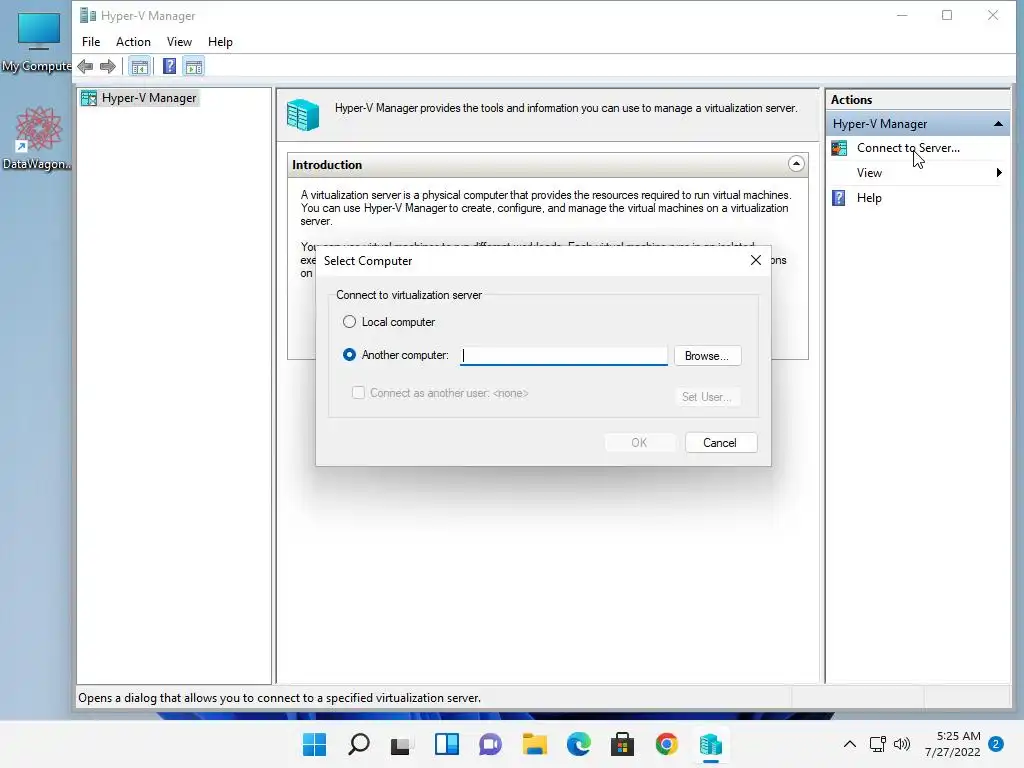This screenshot has width=1024, height=768.
Task: Click the network icon in system tray
Action: pos(878,744)
